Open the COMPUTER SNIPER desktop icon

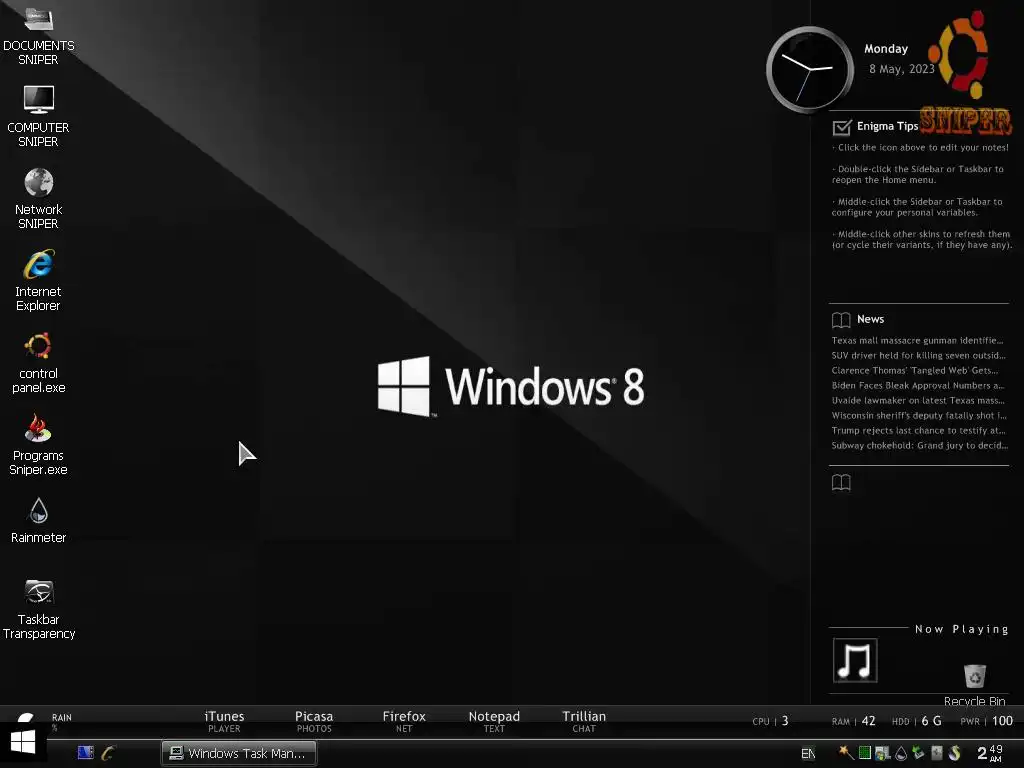click(39, 116)
